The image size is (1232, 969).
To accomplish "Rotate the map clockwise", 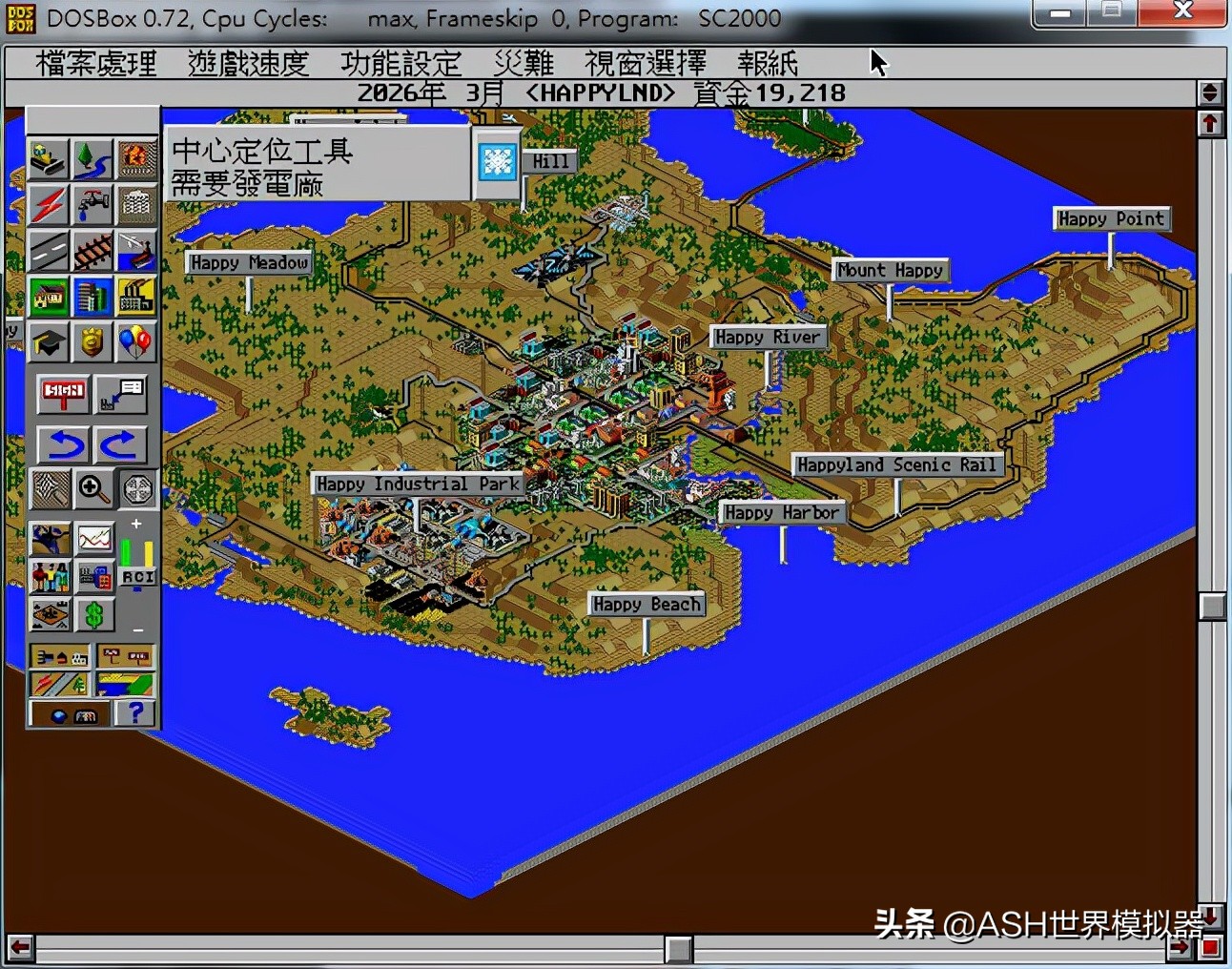I will pyautogui.click(x=121, y=443).
